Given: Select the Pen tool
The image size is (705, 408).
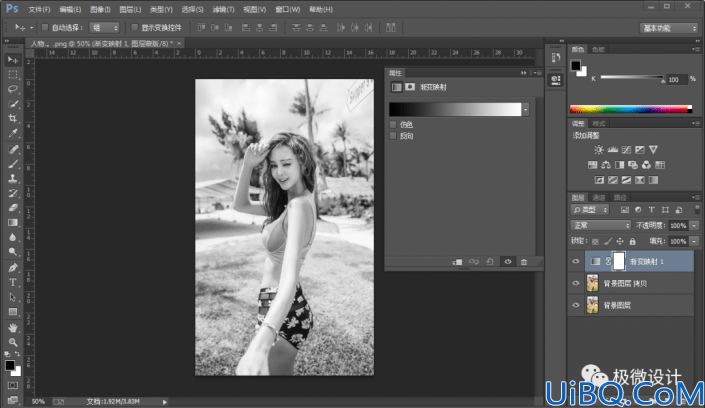Looking at the screenshot, I should [x=13, y=268].
